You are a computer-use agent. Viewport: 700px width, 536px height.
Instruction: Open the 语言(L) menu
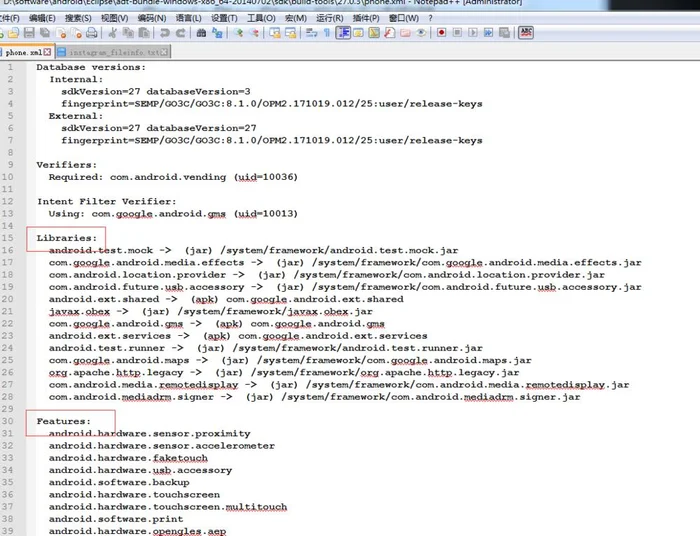[188, 18]
